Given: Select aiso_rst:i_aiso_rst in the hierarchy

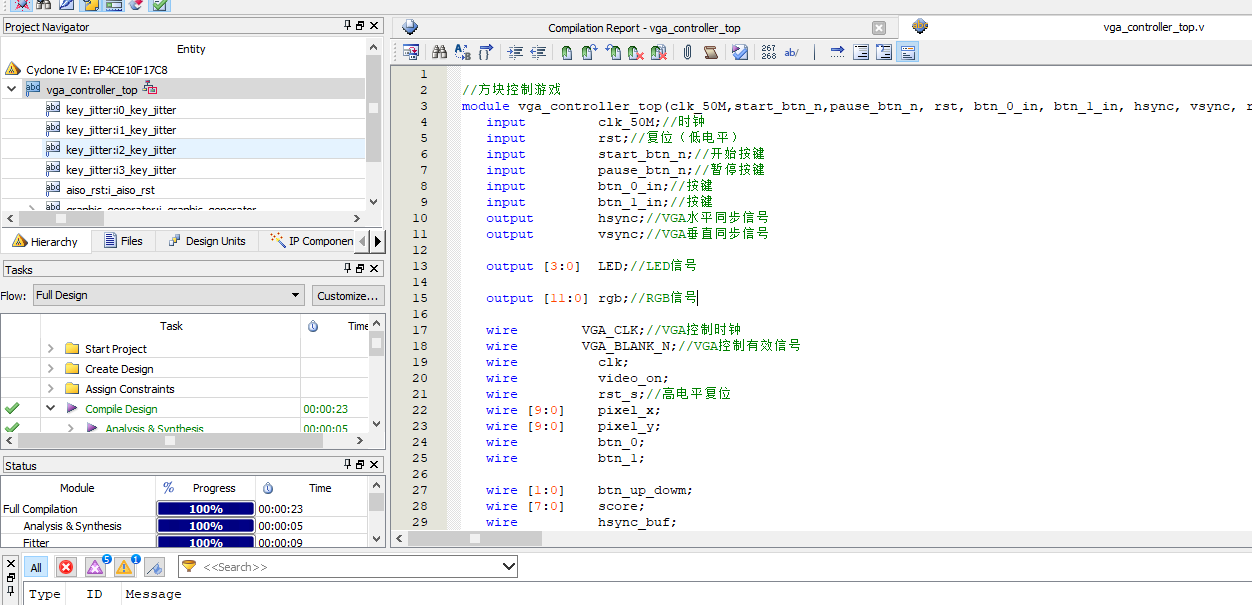Looking at the screenshot, I should tap(110, 190).
